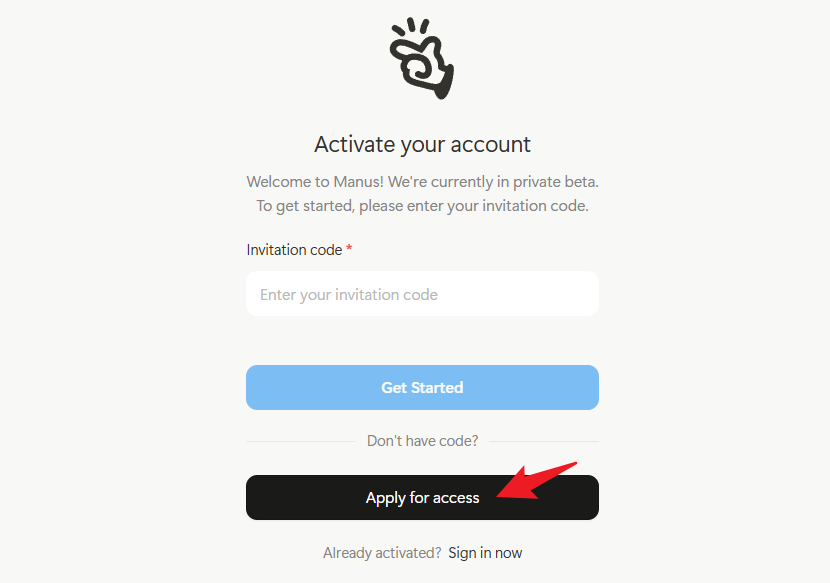Click the words "private beta" in description

(555, 182)
